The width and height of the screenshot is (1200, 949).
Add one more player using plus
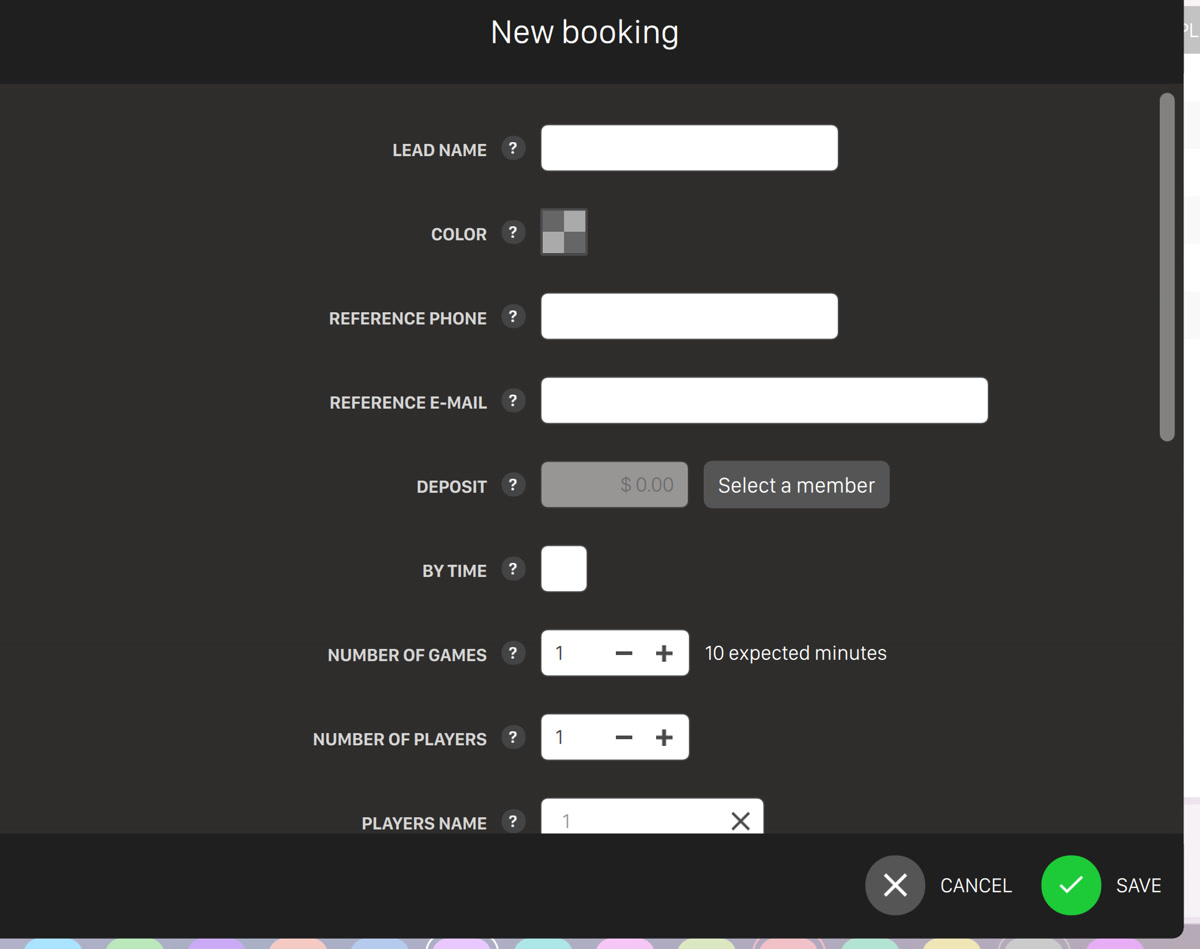pos(664,737)
